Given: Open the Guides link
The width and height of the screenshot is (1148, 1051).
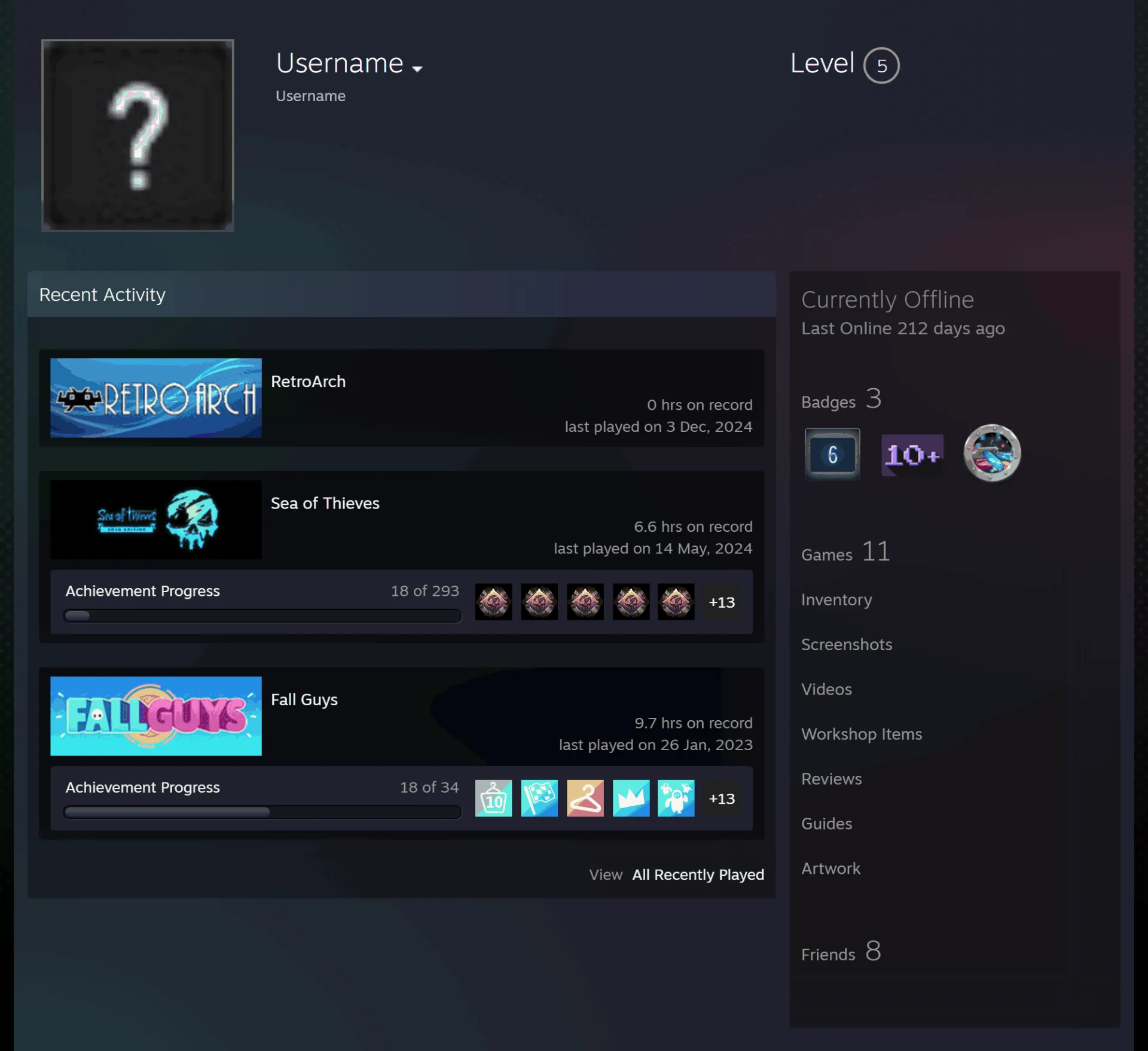Looking at the screenshot, I should 826,824.
